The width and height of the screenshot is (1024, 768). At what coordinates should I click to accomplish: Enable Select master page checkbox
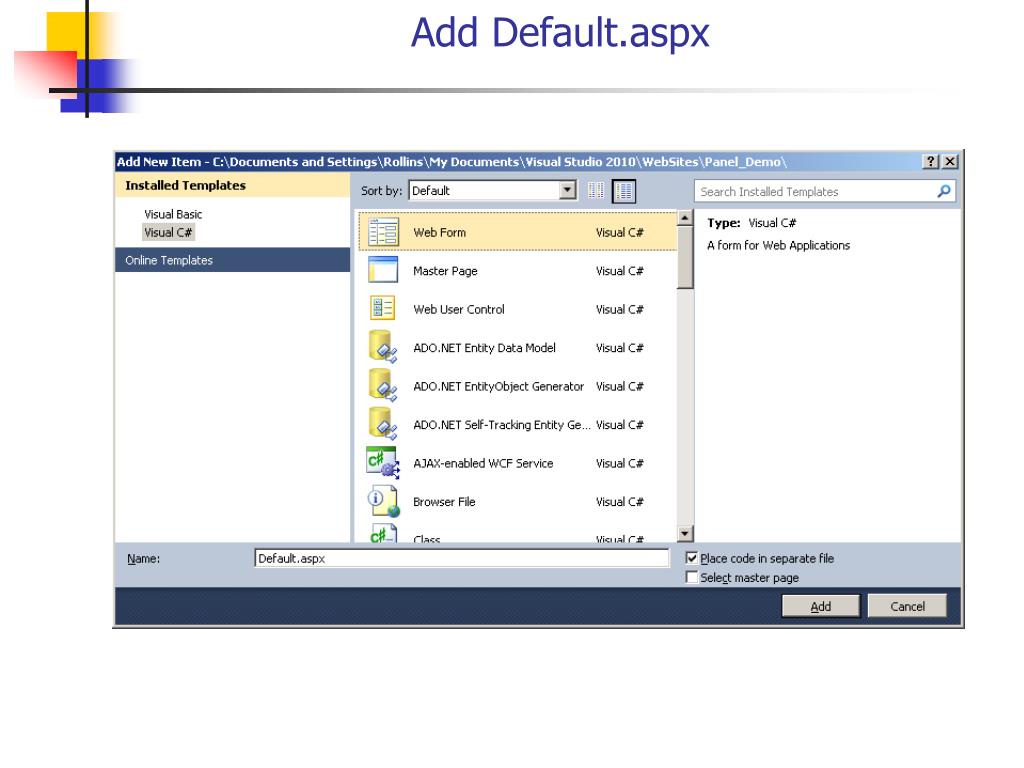pyautogui.click(x=692, y=578)
